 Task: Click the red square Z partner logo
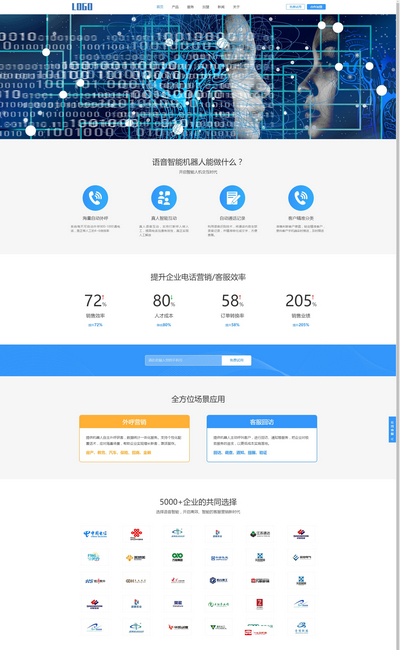(x=259, y=604)
